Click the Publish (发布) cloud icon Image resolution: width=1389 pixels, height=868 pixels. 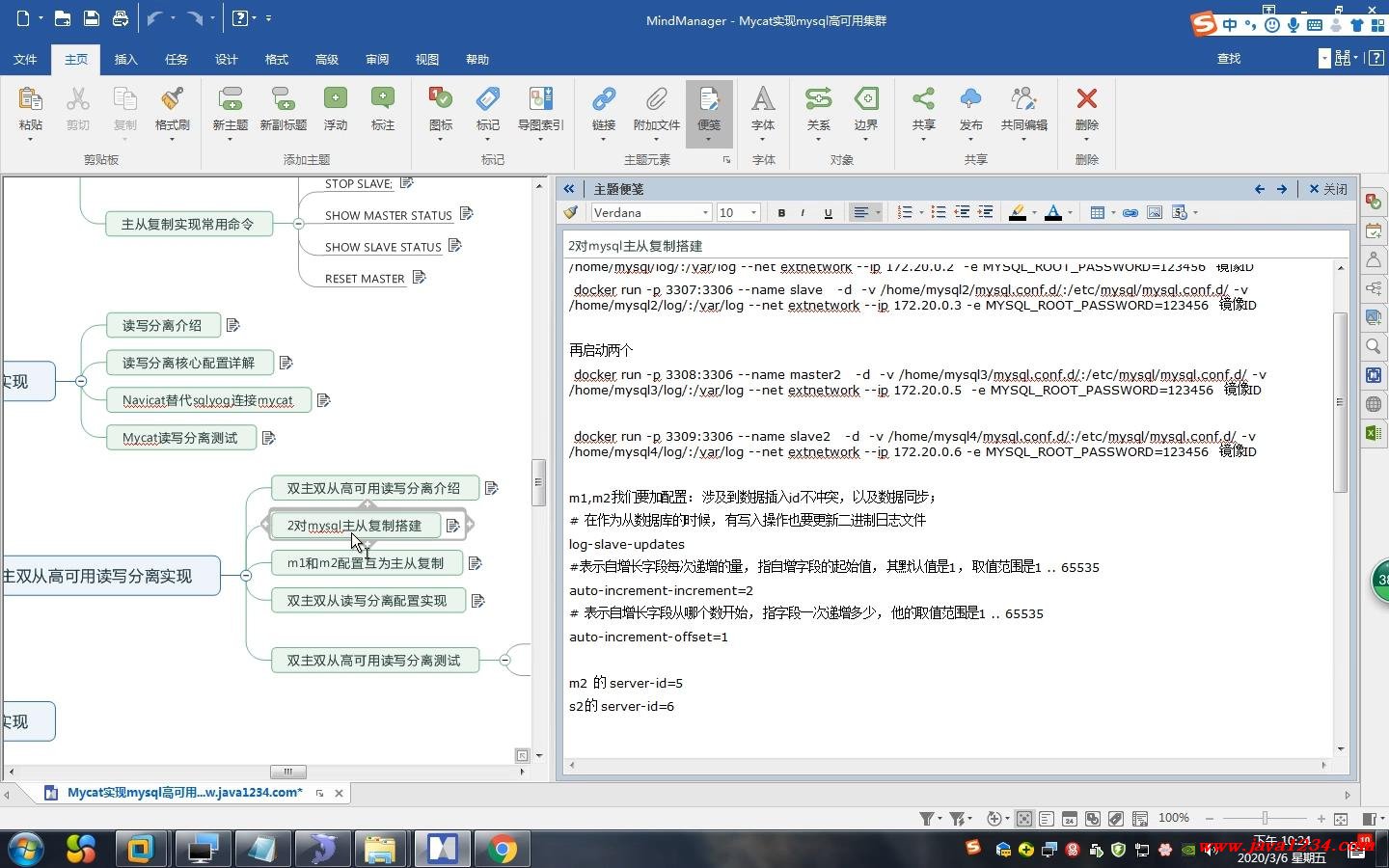pyautogui.click(x=970, y=99)
